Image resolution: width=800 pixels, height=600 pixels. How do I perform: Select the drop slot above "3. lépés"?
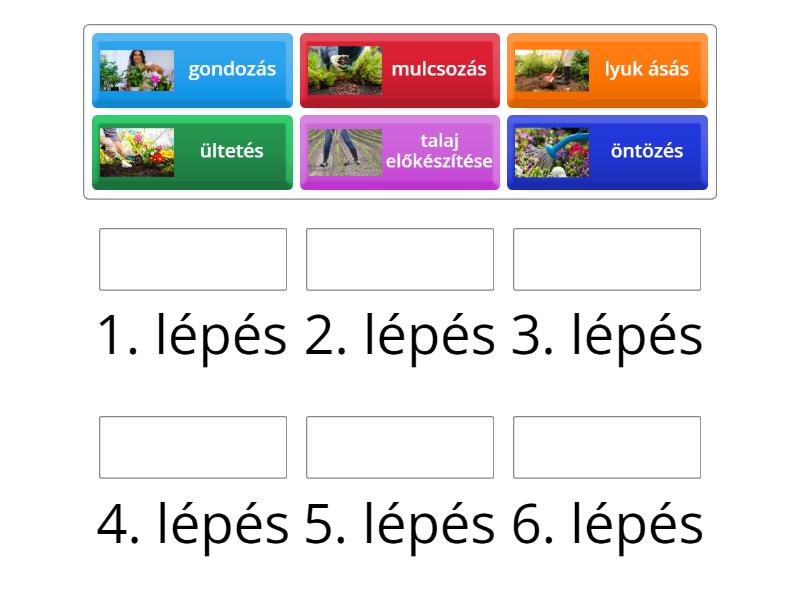pos(607,259)
